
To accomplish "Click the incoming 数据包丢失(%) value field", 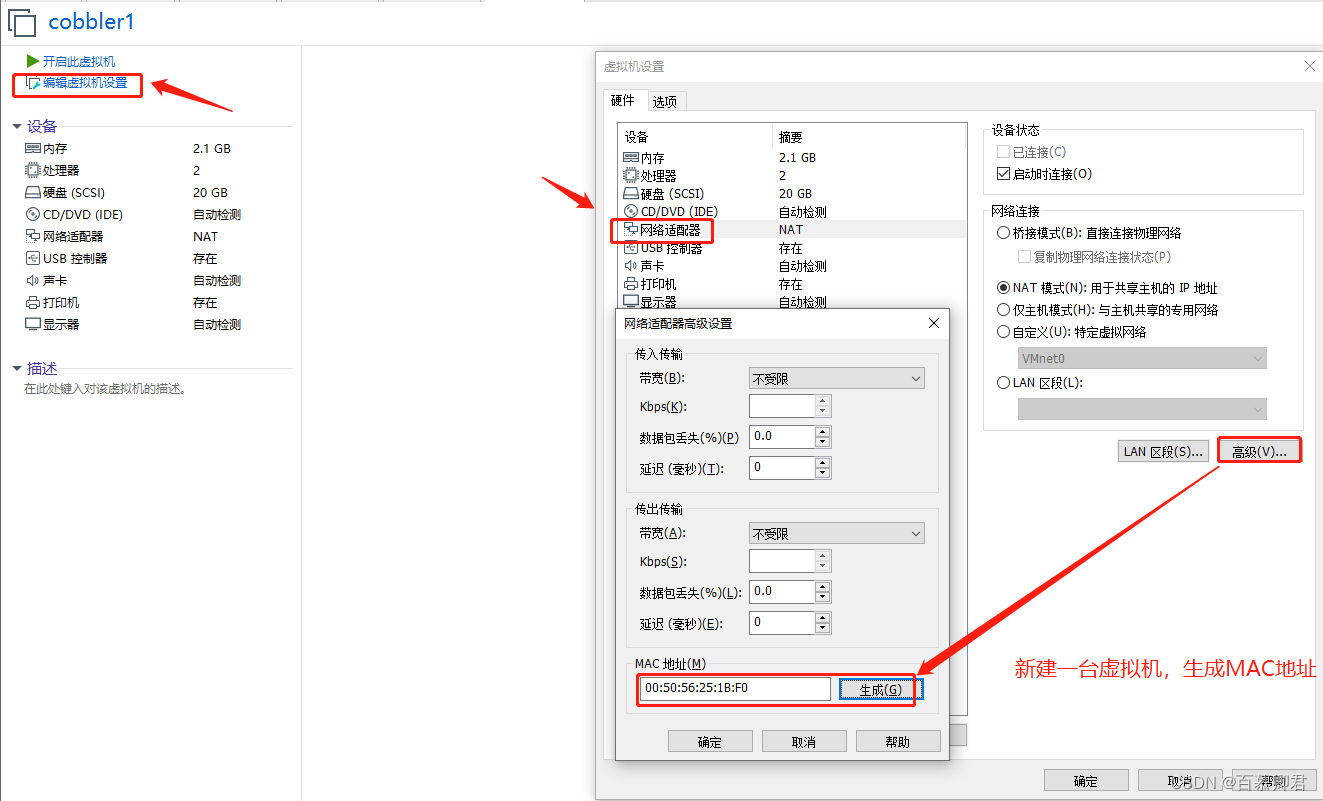I will pos(782,436).
